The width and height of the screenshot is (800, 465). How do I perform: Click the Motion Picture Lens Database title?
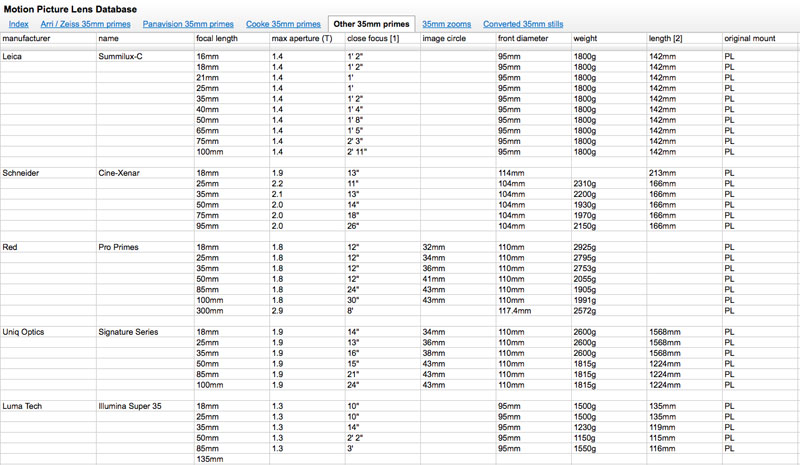coord(70,9)
